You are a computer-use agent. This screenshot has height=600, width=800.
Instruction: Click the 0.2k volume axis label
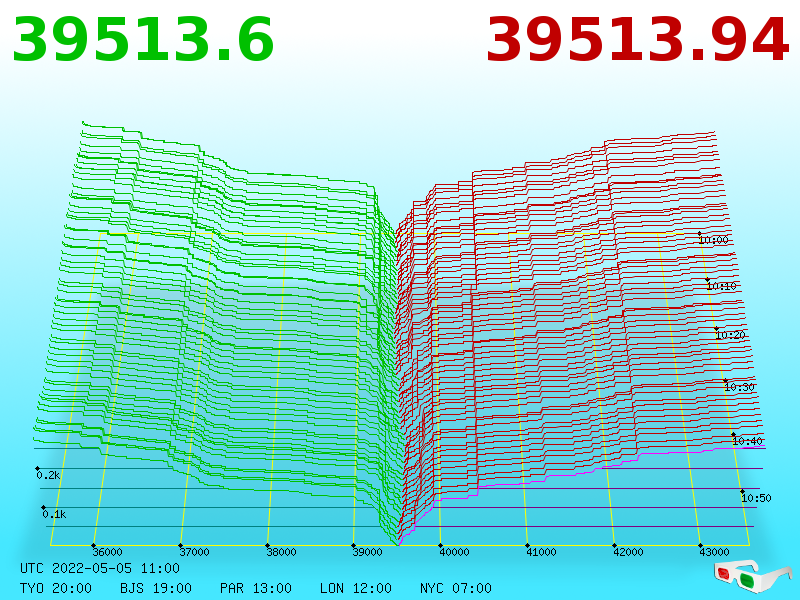click(x=48, y=475)
